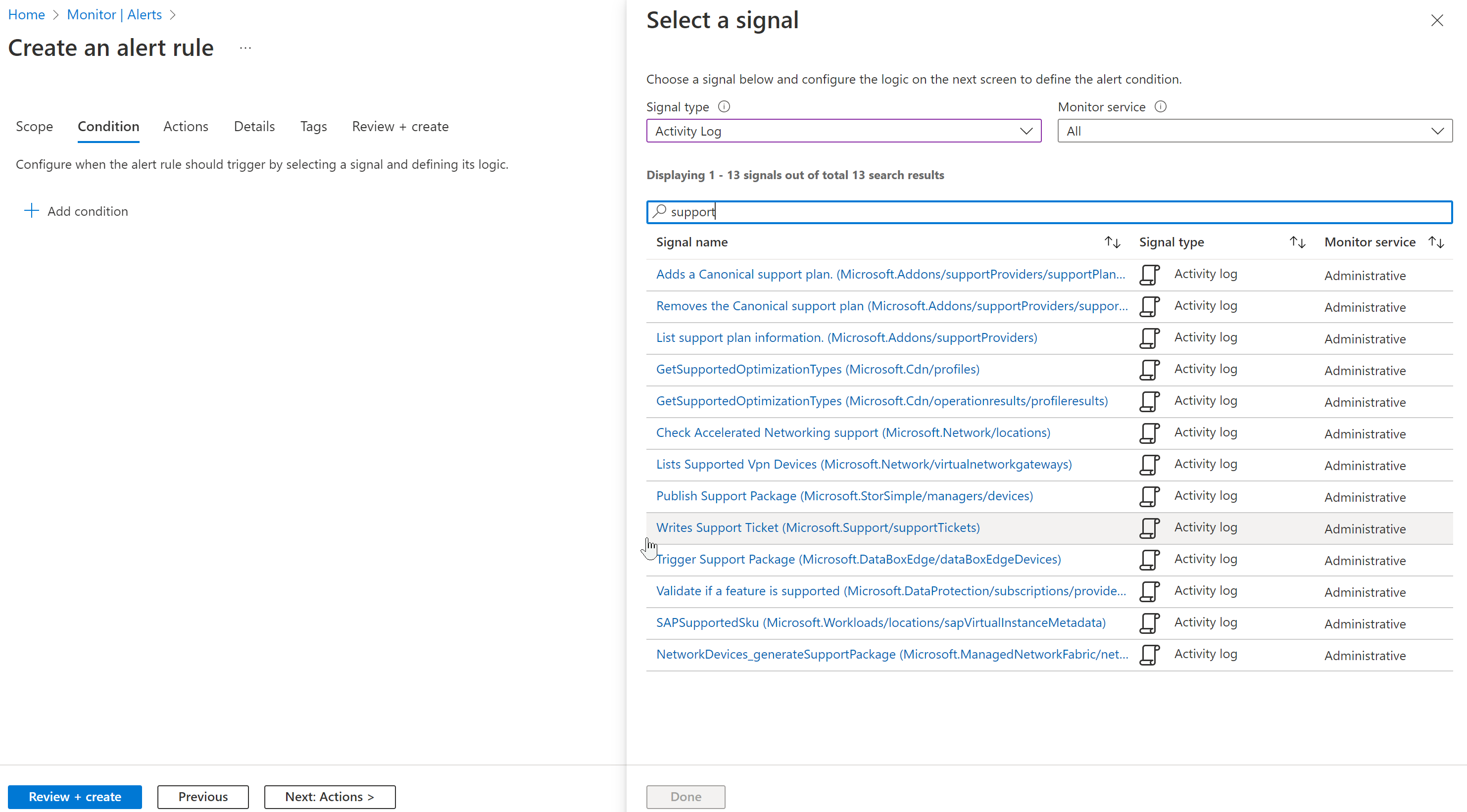Click the sort icon on Signal type column
Screen dimensions: 1467x812
pyautogui.click(x=1297, y=241)
